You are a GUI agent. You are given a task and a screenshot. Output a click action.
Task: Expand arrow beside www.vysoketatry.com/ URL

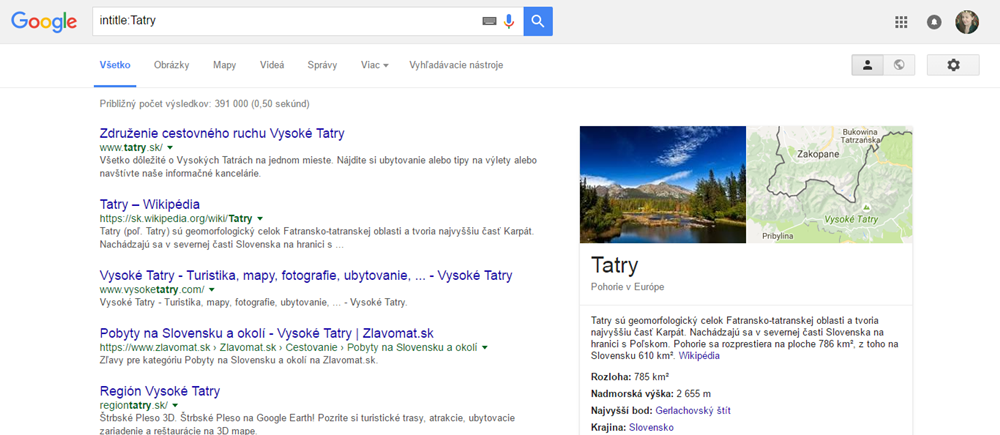[x=211, y=290]
